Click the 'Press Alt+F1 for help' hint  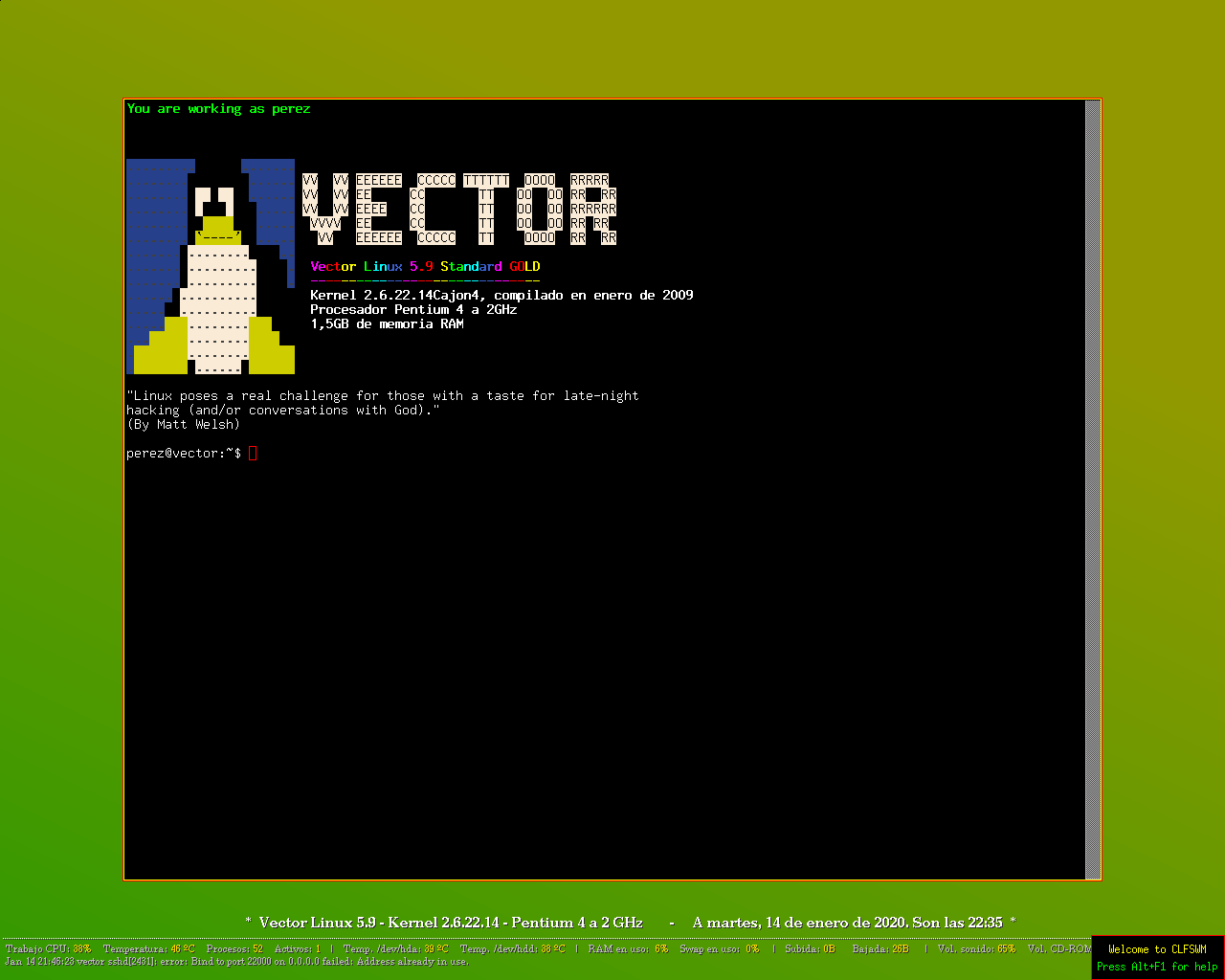1157,967
